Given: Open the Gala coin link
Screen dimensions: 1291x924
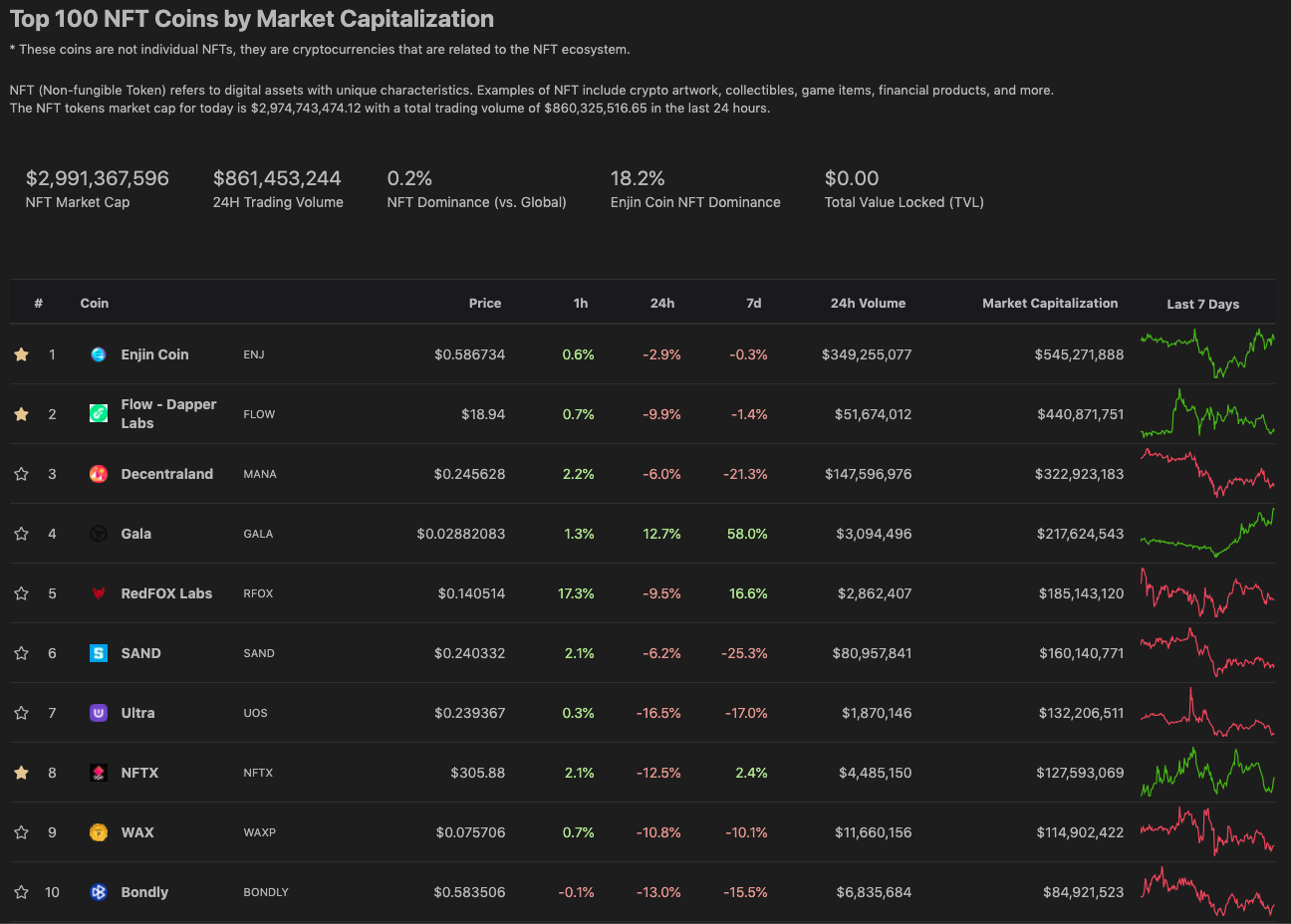Looking at the screenshot, I should 136,534.
